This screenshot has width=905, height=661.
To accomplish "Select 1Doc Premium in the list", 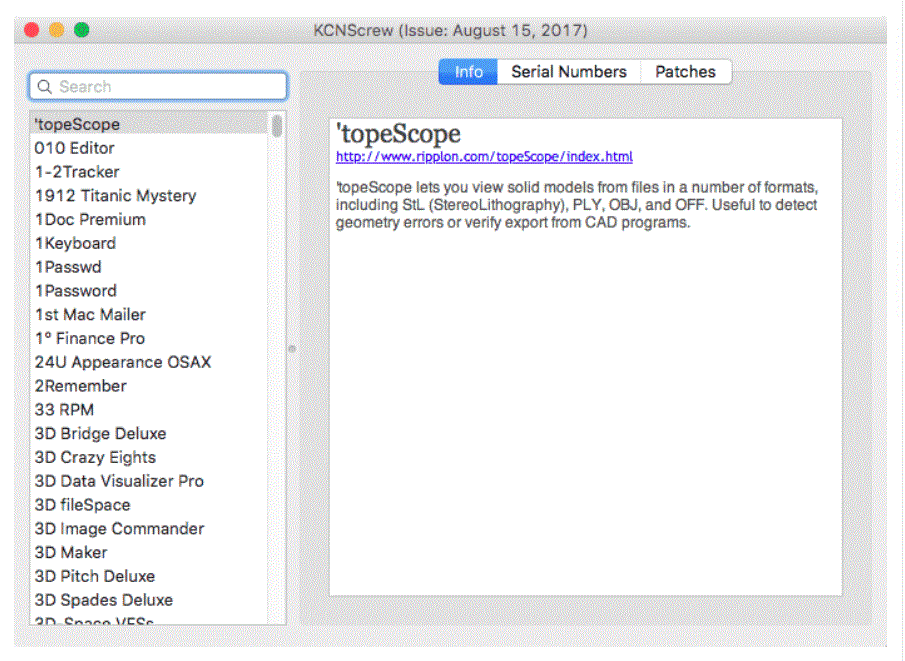I will (149, 219).
